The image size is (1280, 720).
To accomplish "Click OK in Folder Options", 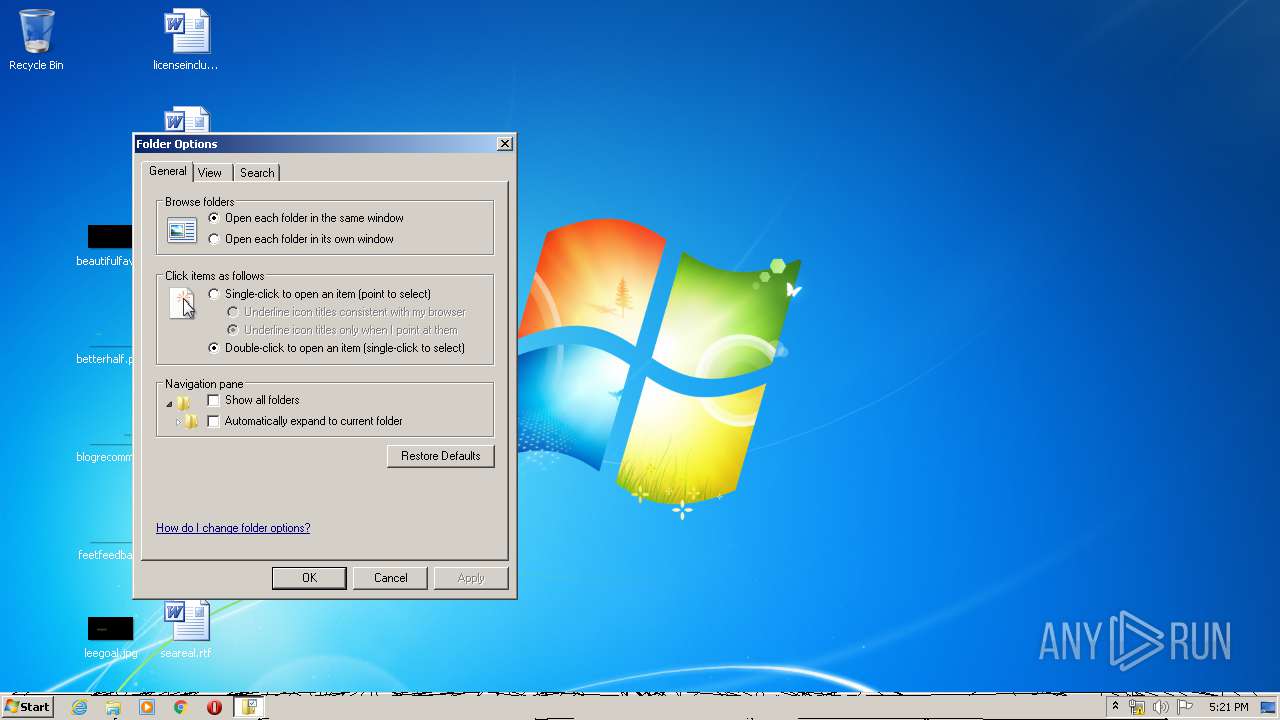I will 309,578.
